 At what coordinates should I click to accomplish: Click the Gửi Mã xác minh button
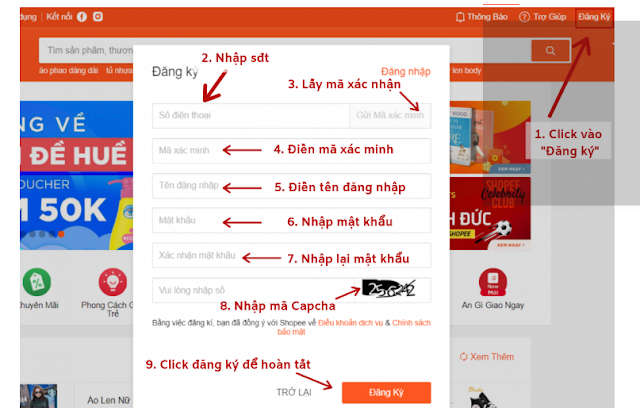[390, 116]
